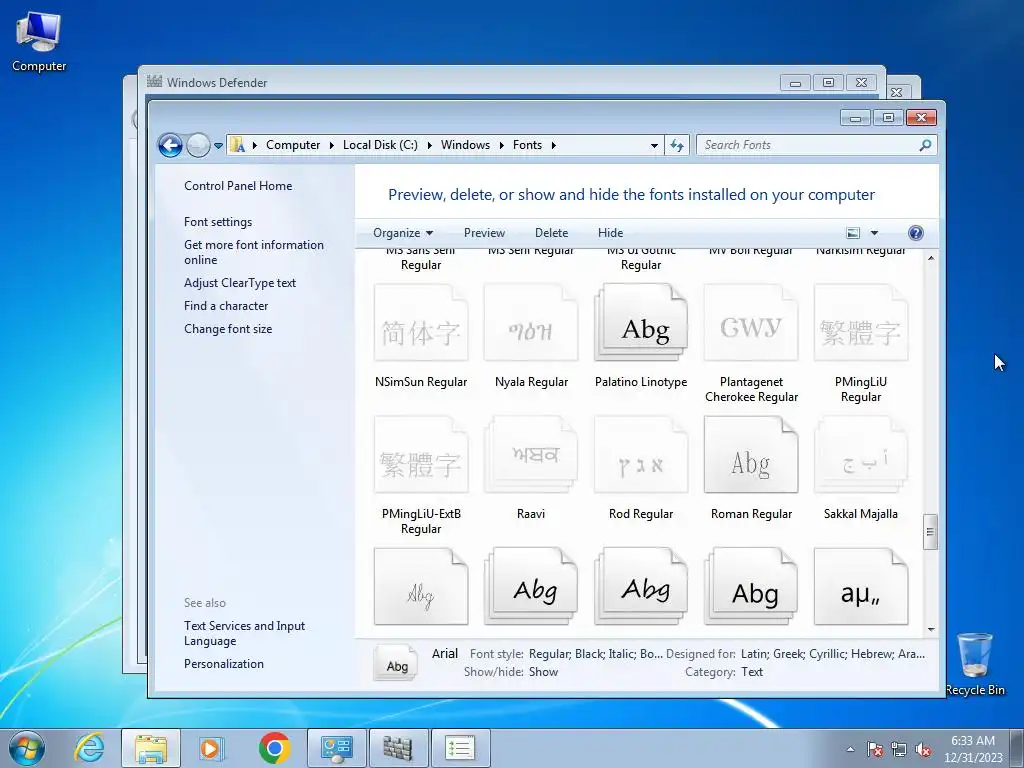The image size is (1024, 768).
Task: Open Personalization link
Action: [224, 664]
